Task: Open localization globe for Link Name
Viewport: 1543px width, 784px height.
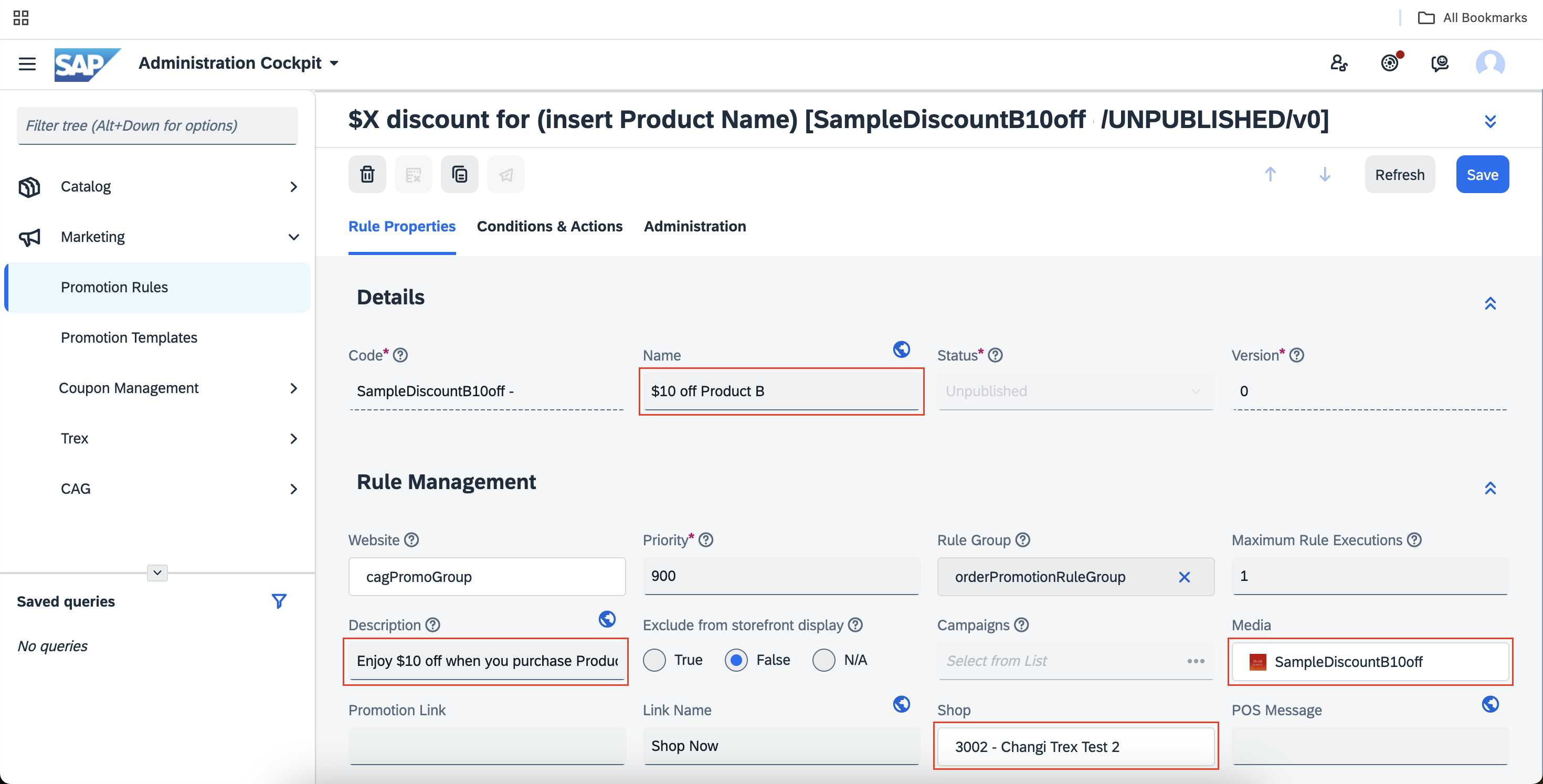Action: pos(902,704)
